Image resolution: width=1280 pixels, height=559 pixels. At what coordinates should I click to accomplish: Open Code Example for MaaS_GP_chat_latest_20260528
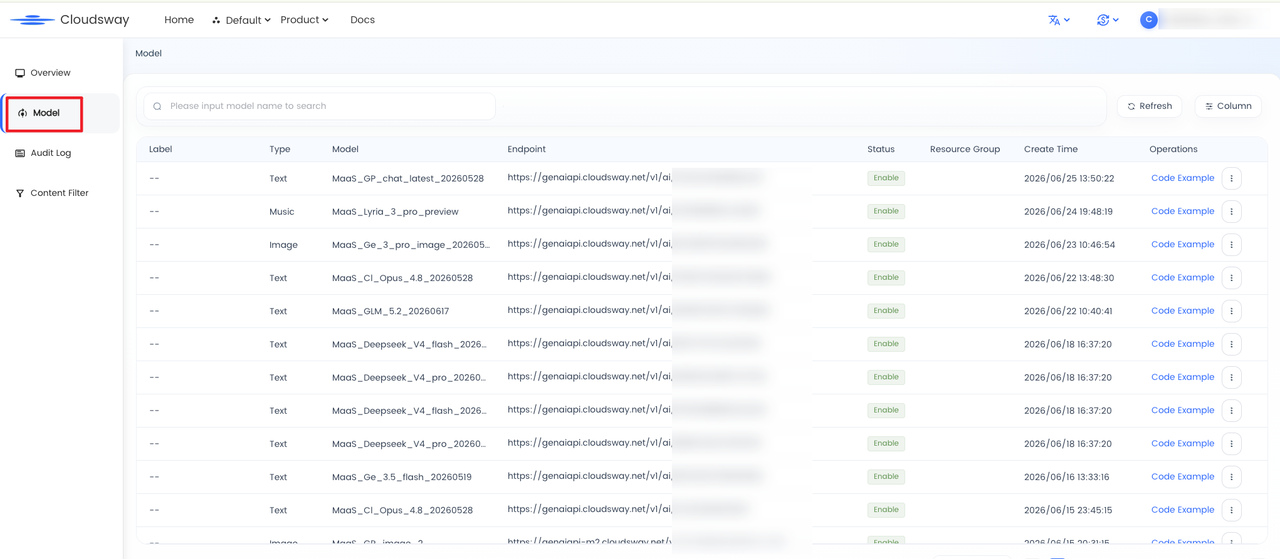(1182, 178)
